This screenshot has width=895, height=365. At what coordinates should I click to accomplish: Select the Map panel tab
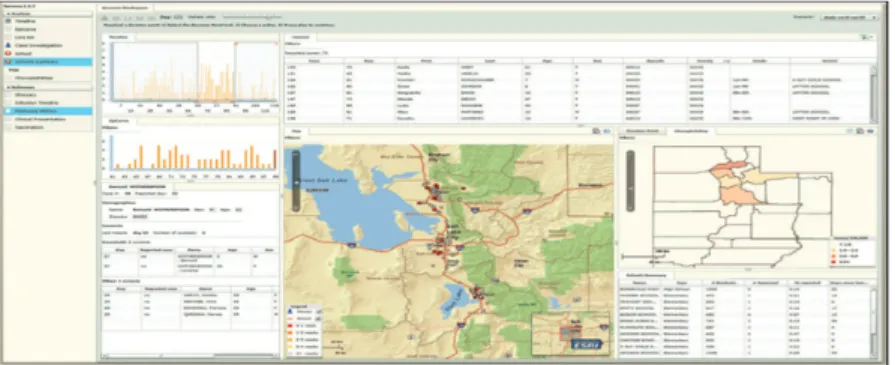coord(298,131)
